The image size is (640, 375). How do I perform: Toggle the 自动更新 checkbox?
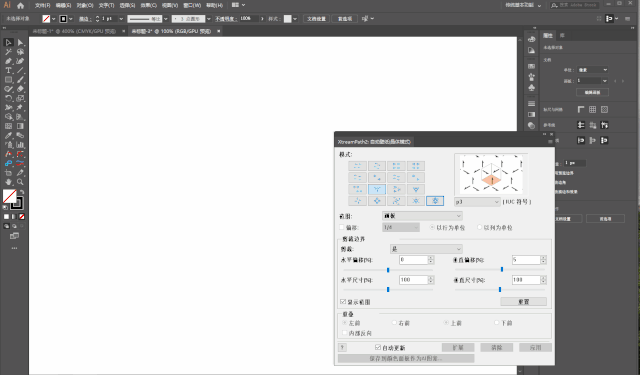click(378, 347)
